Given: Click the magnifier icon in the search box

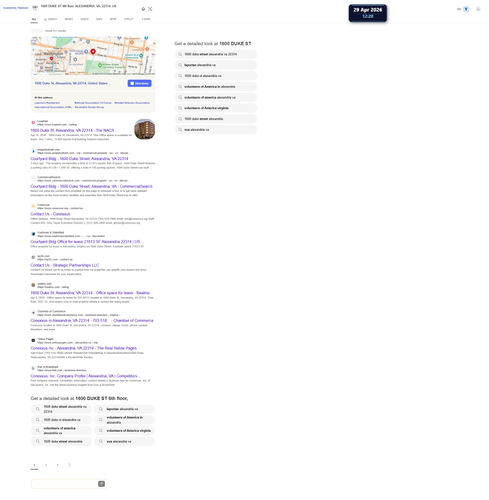Looking at the screenshot, I should pos(35,8).
